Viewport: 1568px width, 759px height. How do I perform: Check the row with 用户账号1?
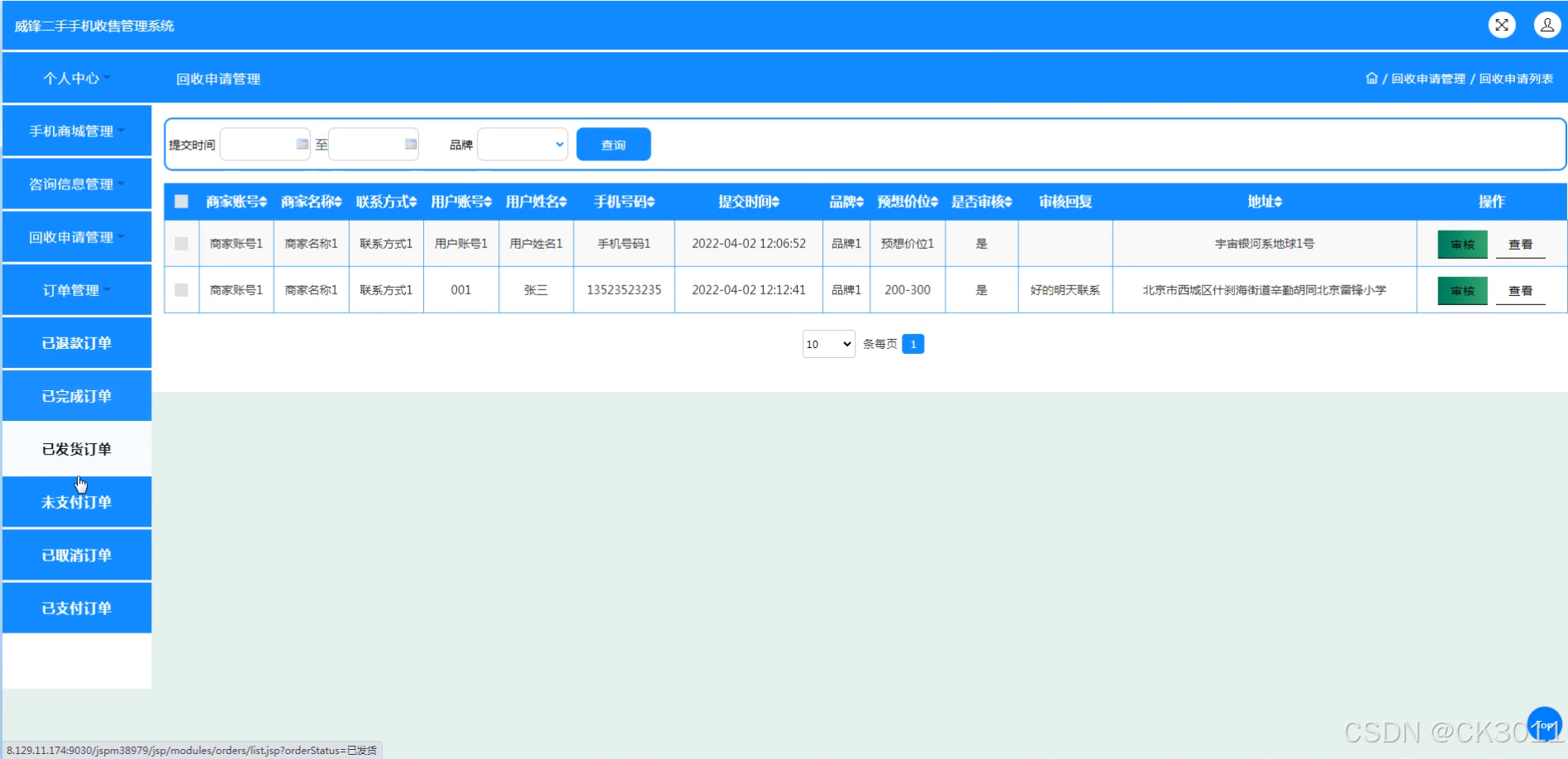pos(182,244)
